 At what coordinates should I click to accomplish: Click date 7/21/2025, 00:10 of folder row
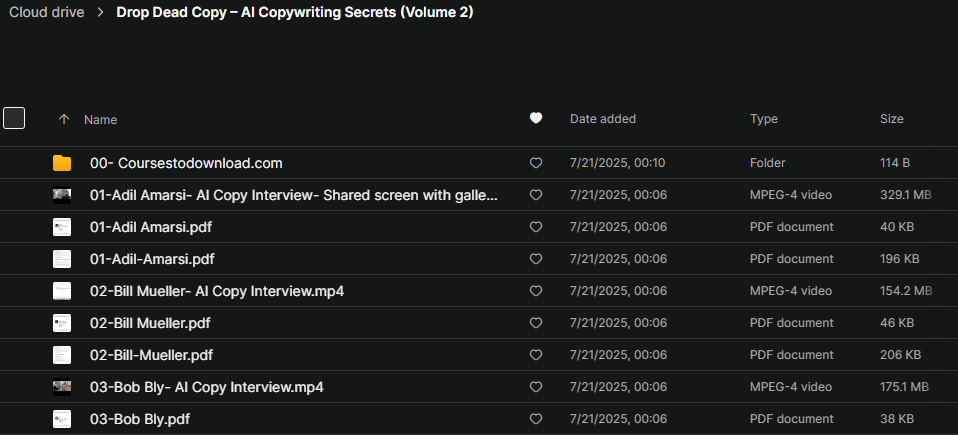[618, 163]
